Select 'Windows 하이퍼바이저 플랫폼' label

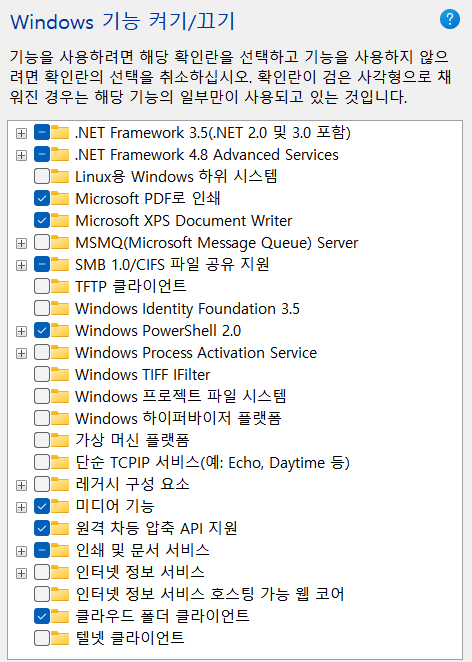click(178, 418)
